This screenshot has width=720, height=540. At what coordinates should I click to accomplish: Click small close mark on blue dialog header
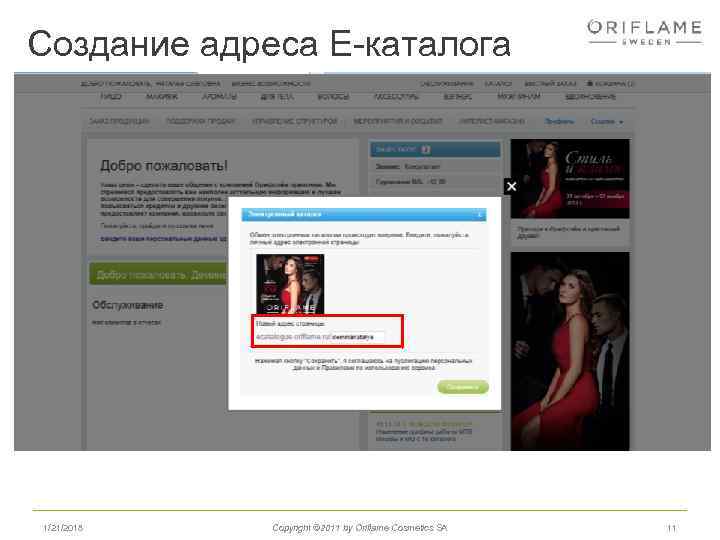479,214
